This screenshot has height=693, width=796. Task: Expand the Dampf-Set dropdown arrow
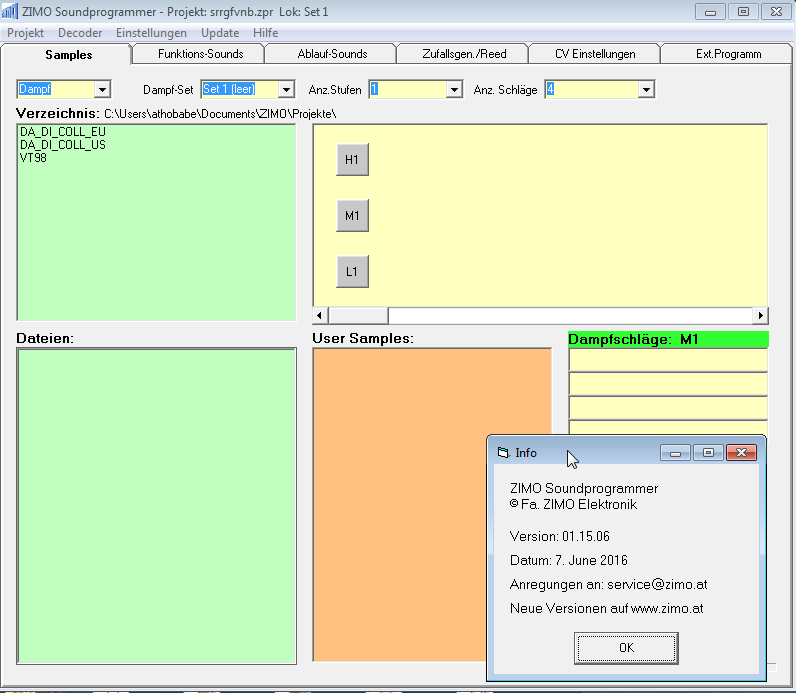pos(286,90)
